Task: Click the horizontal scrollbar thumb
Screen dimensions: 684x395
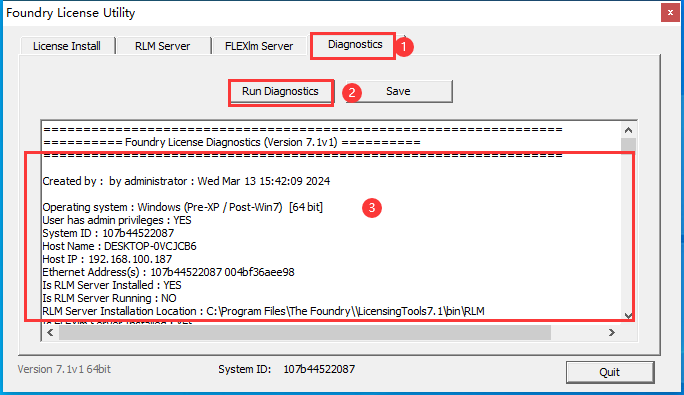Action: 305,333
